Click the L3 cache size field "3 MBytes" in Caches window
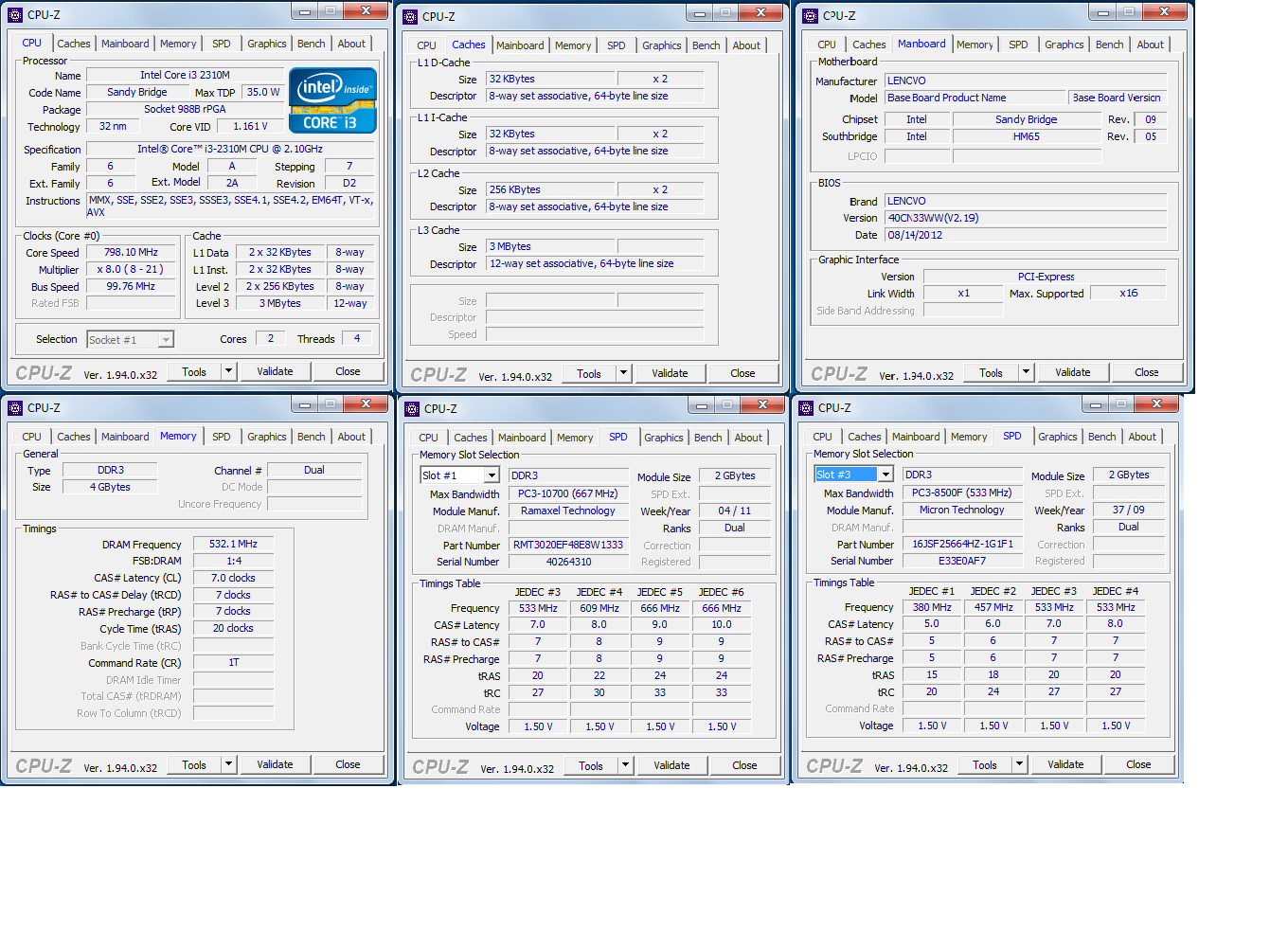This screenshot has width=1288, height=932. (551, 246)
